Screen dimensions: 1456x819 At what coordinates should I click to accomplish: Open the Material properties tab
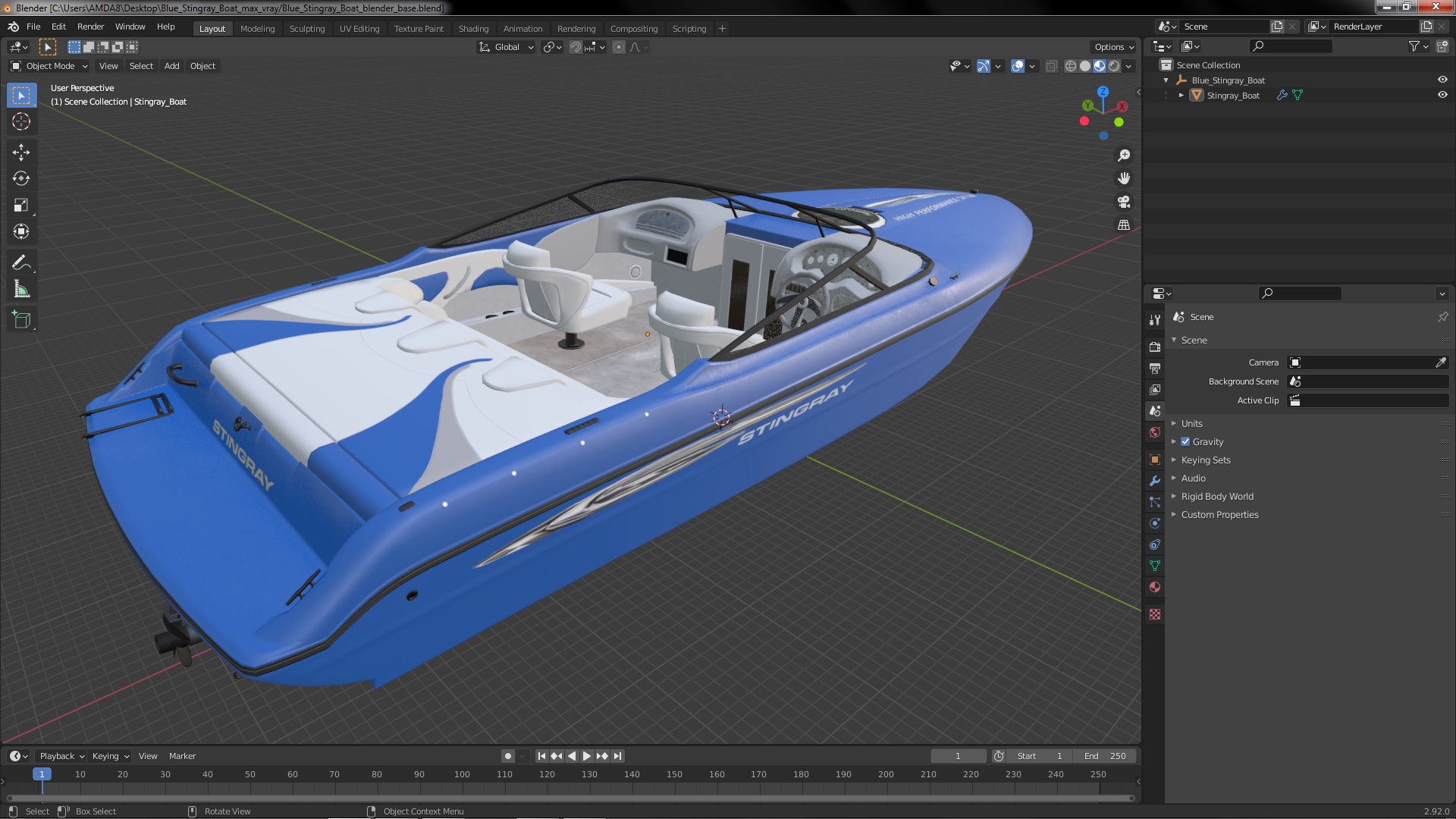click(x=1155, y=587)
